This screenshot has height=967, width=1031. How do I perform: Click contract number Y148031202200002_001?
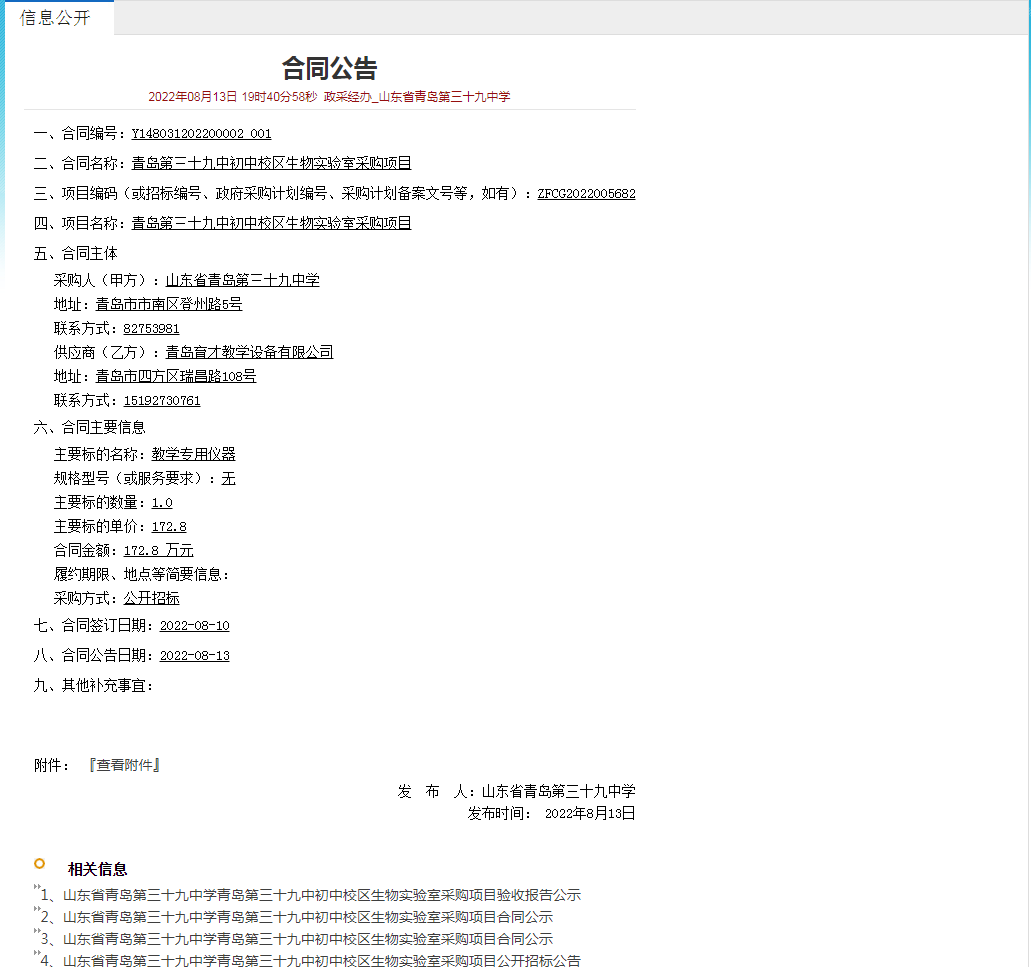point(201,134)
